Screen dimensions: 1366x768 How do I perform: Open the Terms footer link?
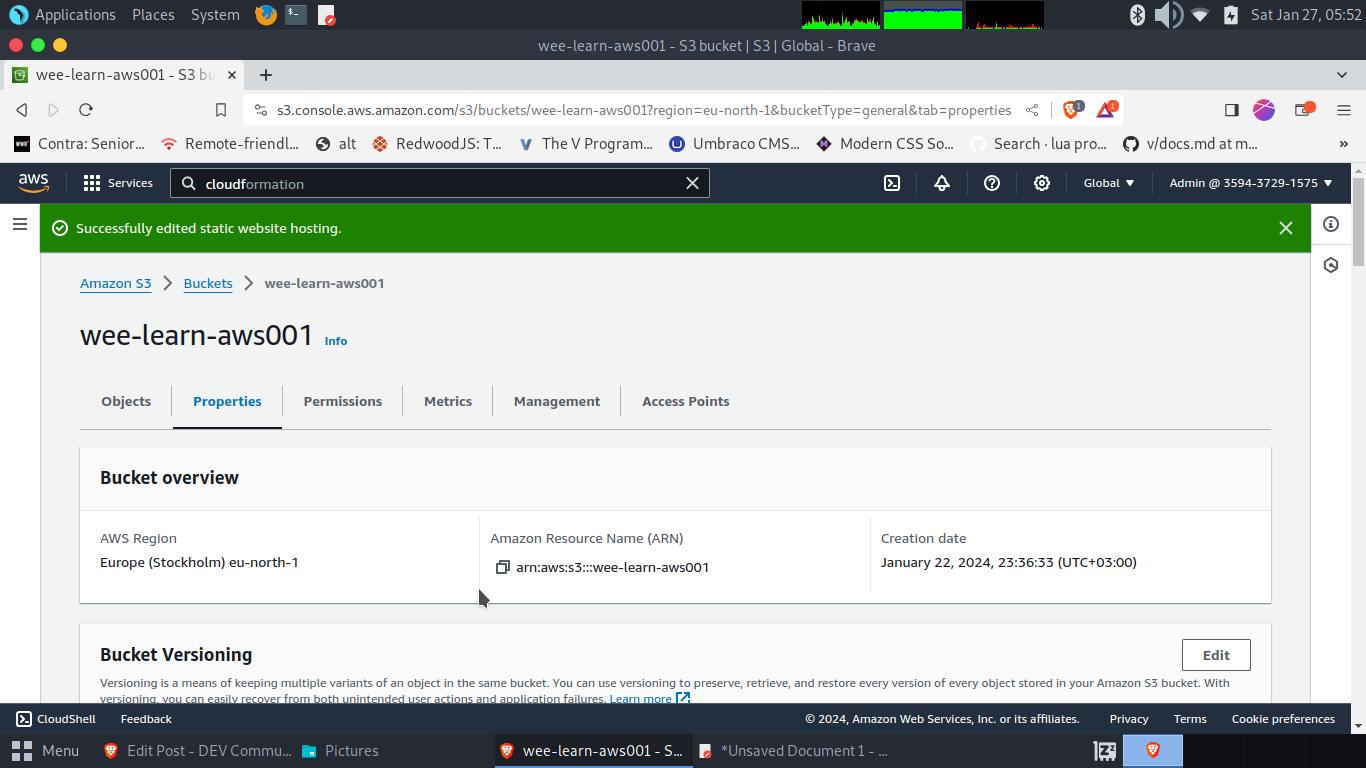1190,719
